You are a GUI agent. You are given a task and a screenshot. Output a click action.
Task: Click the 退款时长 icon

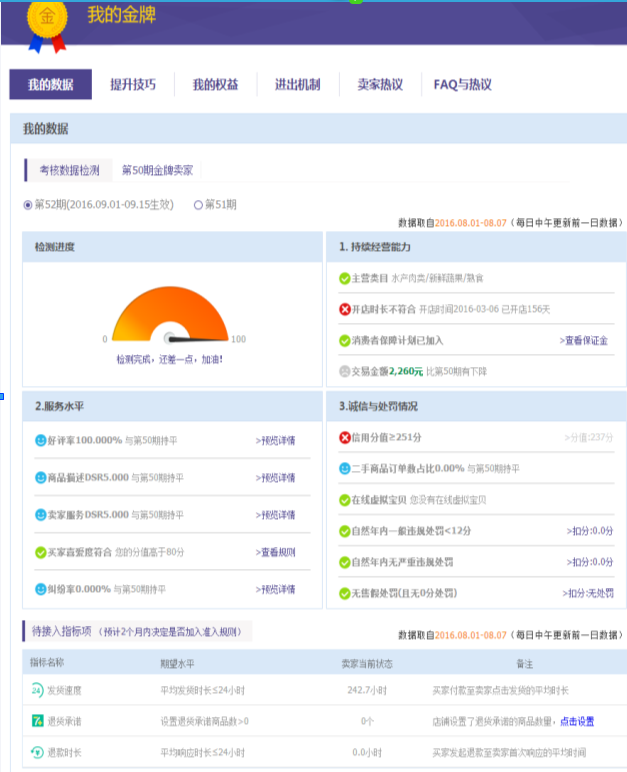tap(36, 752)
